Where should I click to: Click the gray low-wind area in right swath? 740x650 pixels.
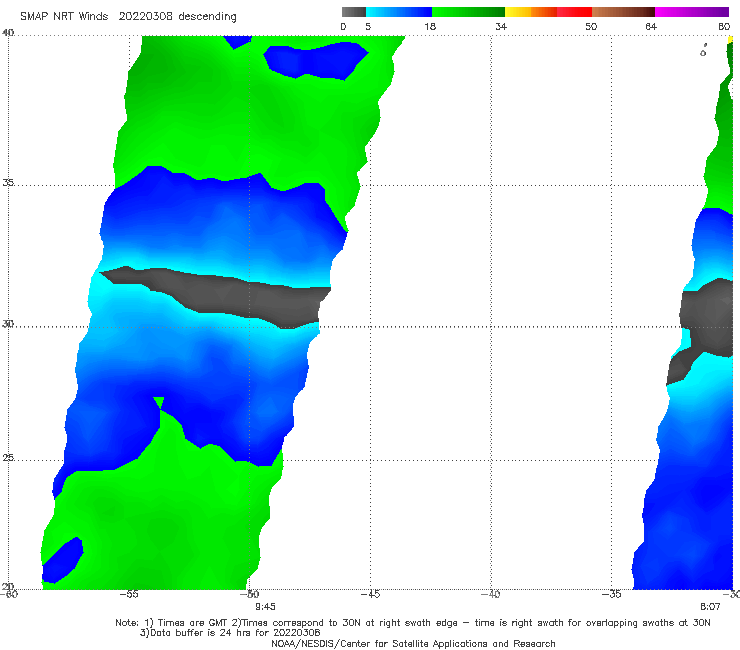(706, 317)
